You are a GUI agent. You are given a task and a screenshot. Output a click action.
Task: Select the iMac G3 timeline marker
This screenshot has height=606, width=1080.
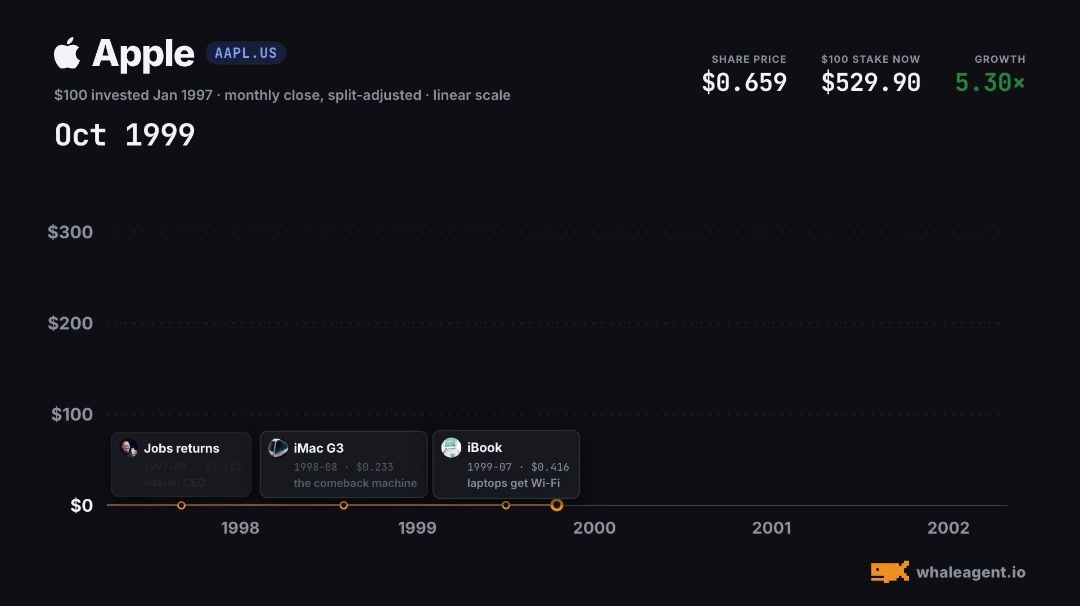(x=344, y=505)
